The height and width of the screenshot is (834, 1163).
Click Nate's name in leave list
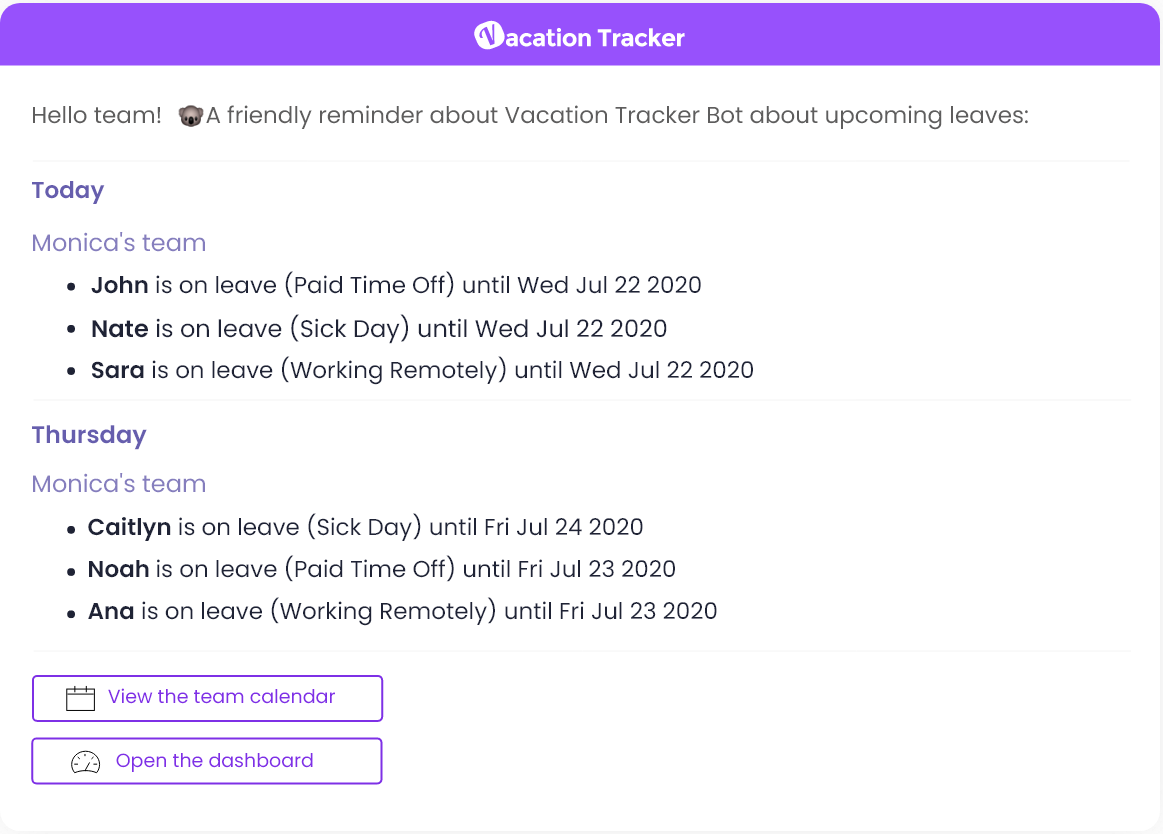tap(119, 328)
